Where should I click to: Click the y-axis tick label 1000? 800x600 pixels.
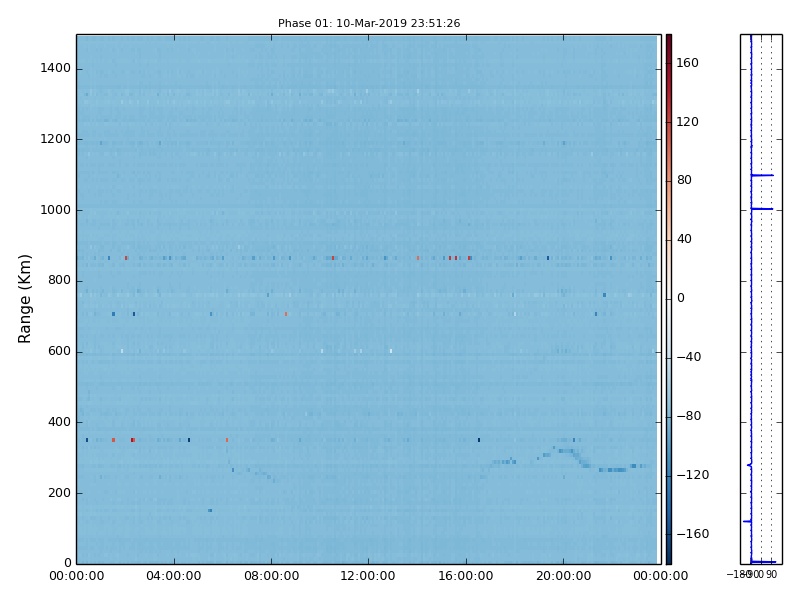56,210
